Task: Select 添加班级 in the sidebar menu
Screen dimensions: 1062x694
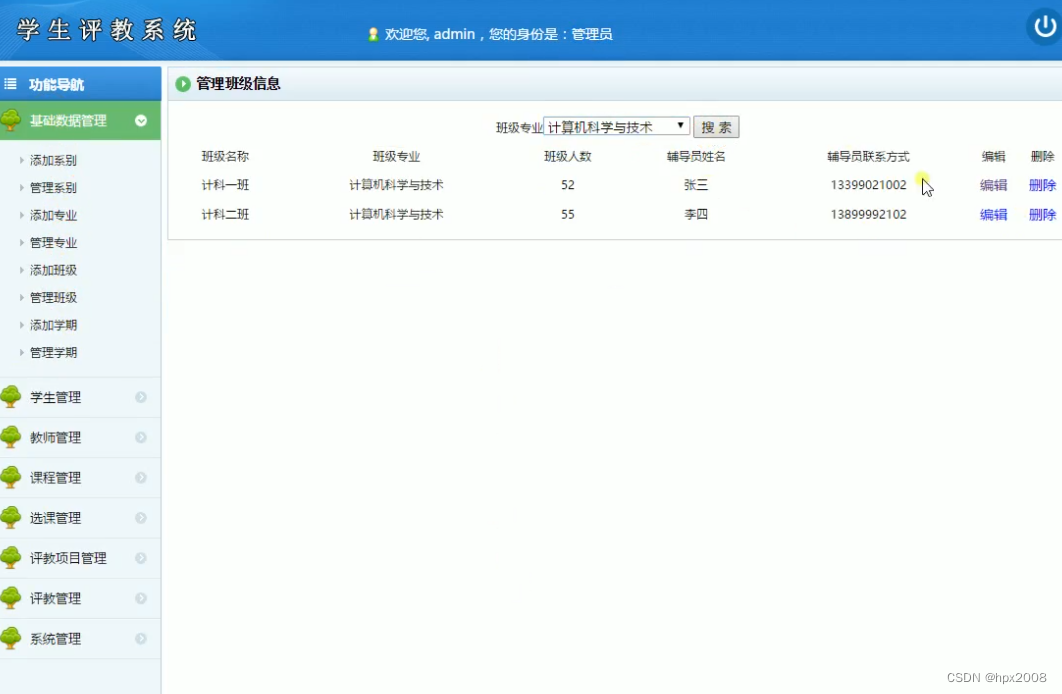Action: [x=52, y=269]
